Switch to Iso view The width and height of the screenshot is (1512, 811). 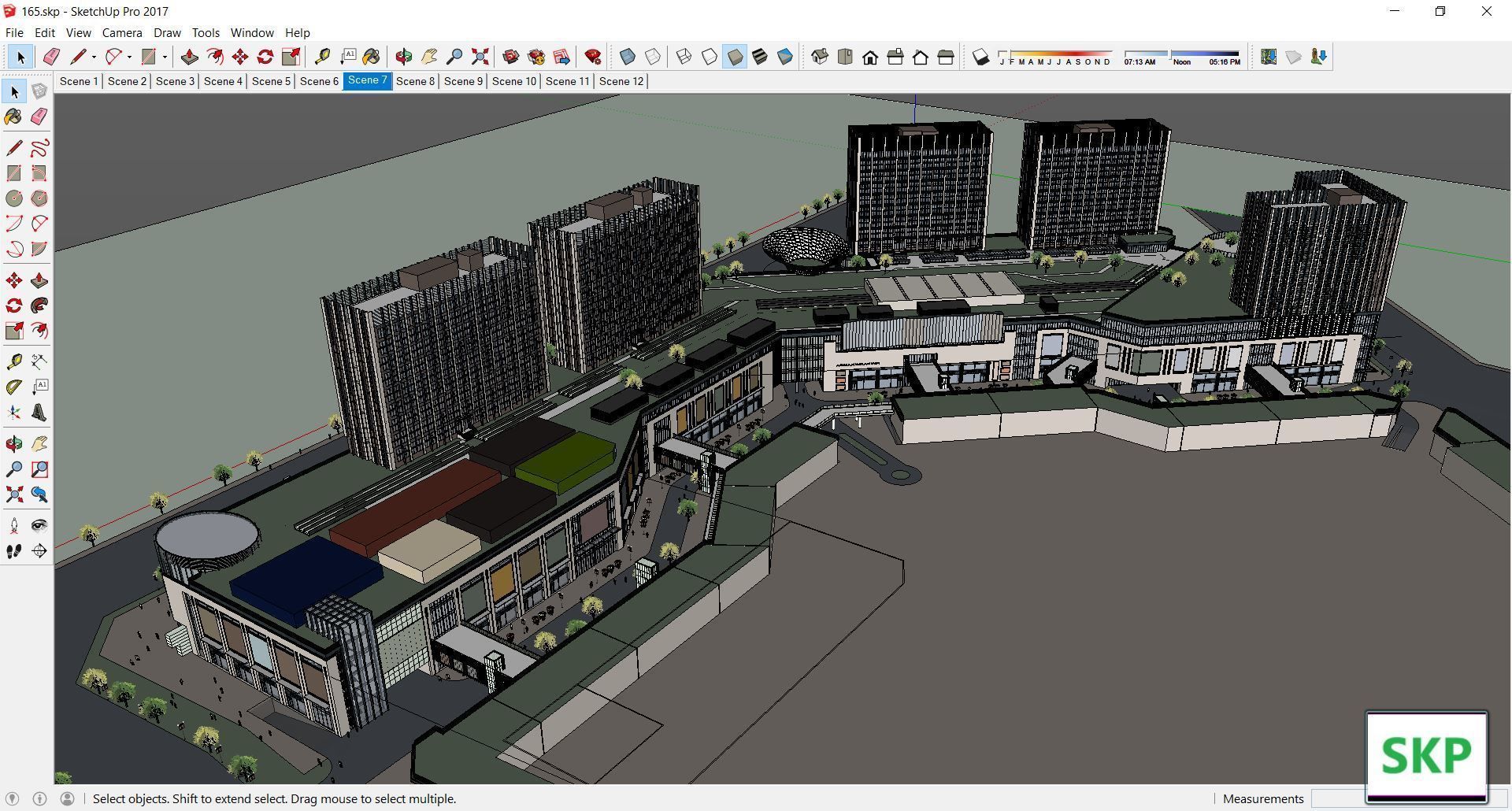coord(820,57)
